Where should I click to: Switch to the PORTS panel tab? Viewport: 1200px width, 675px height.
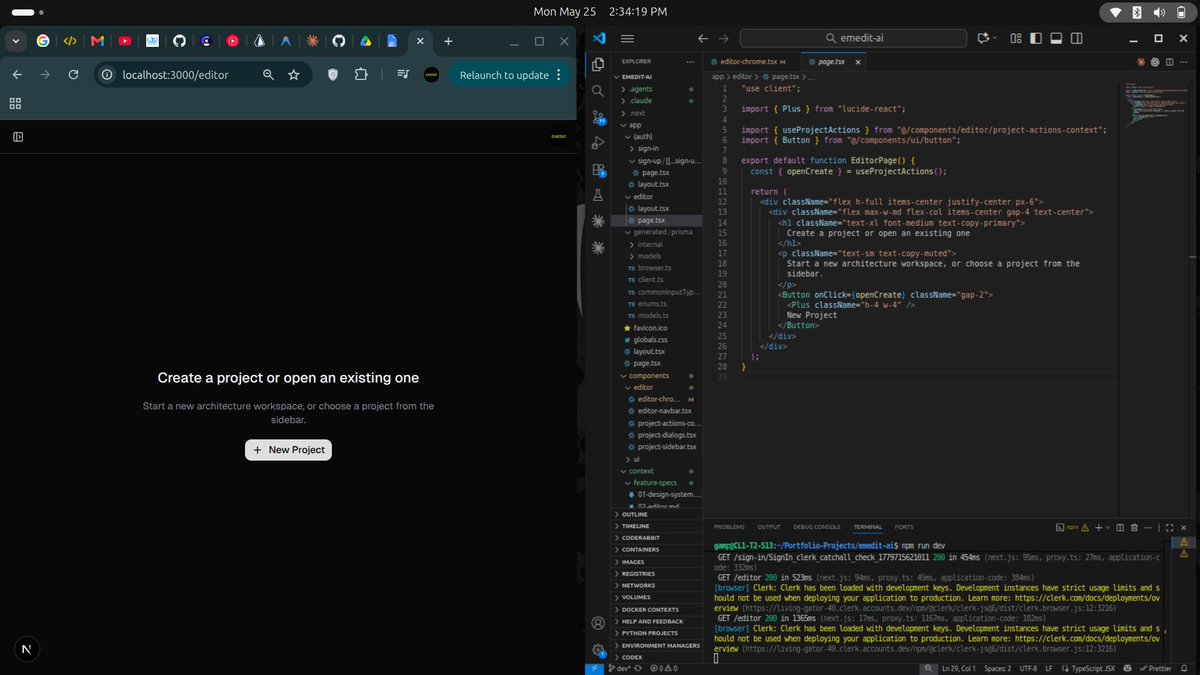(904, 527)
